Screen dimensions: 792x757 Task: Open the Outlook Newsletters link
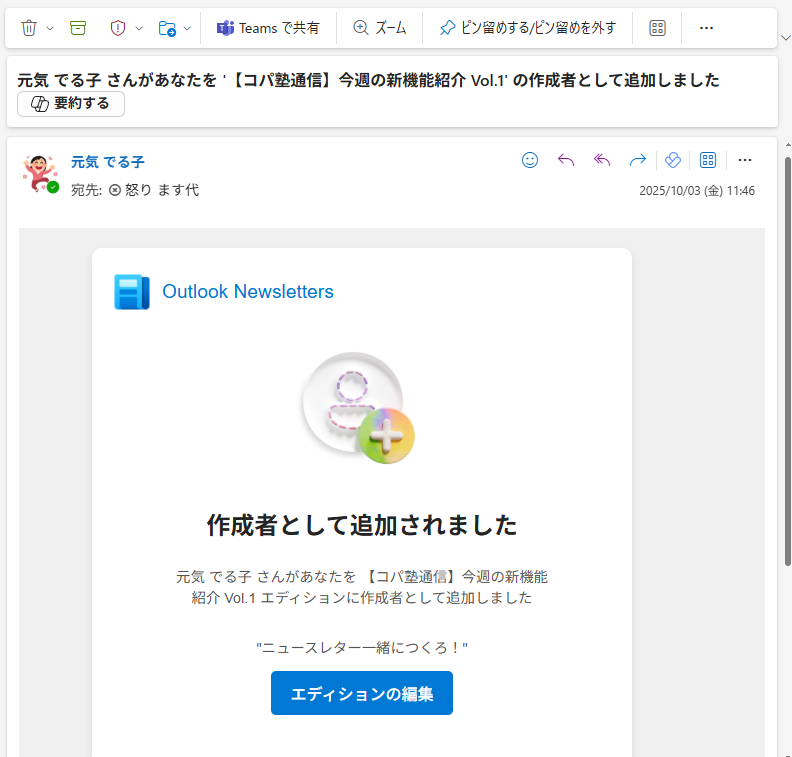tap(247, 292)
